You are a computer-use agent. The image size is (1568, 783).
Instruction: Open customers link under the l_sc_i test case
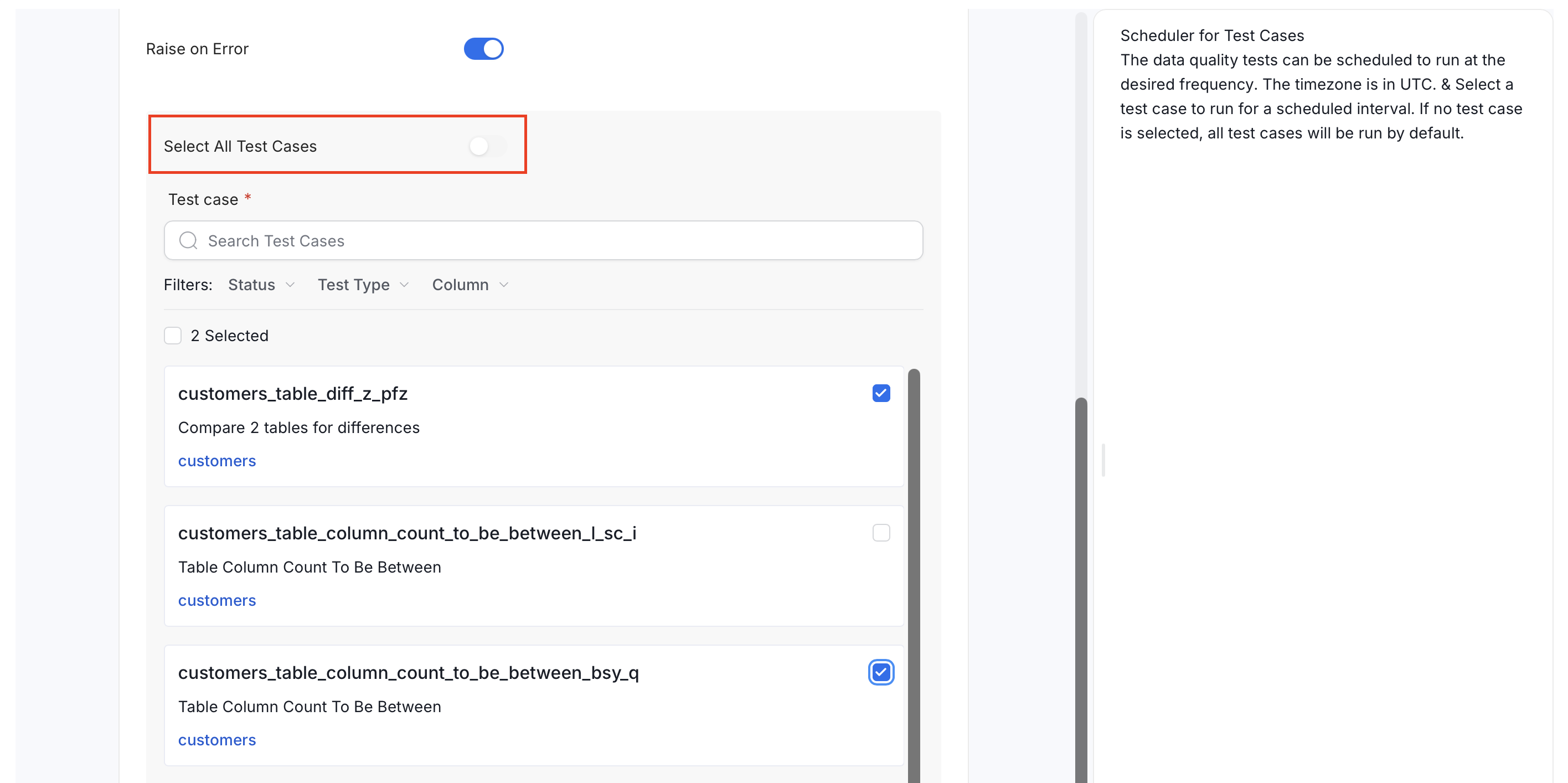pos(216,600)
